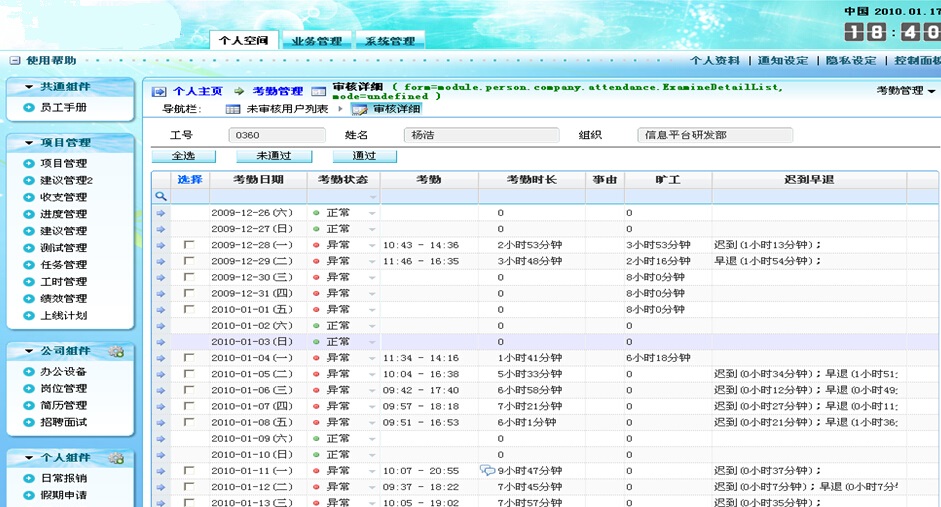The image size is (941, 507).
Task: Switch to the 系统管理 tab
Action: tap(389, 41)
